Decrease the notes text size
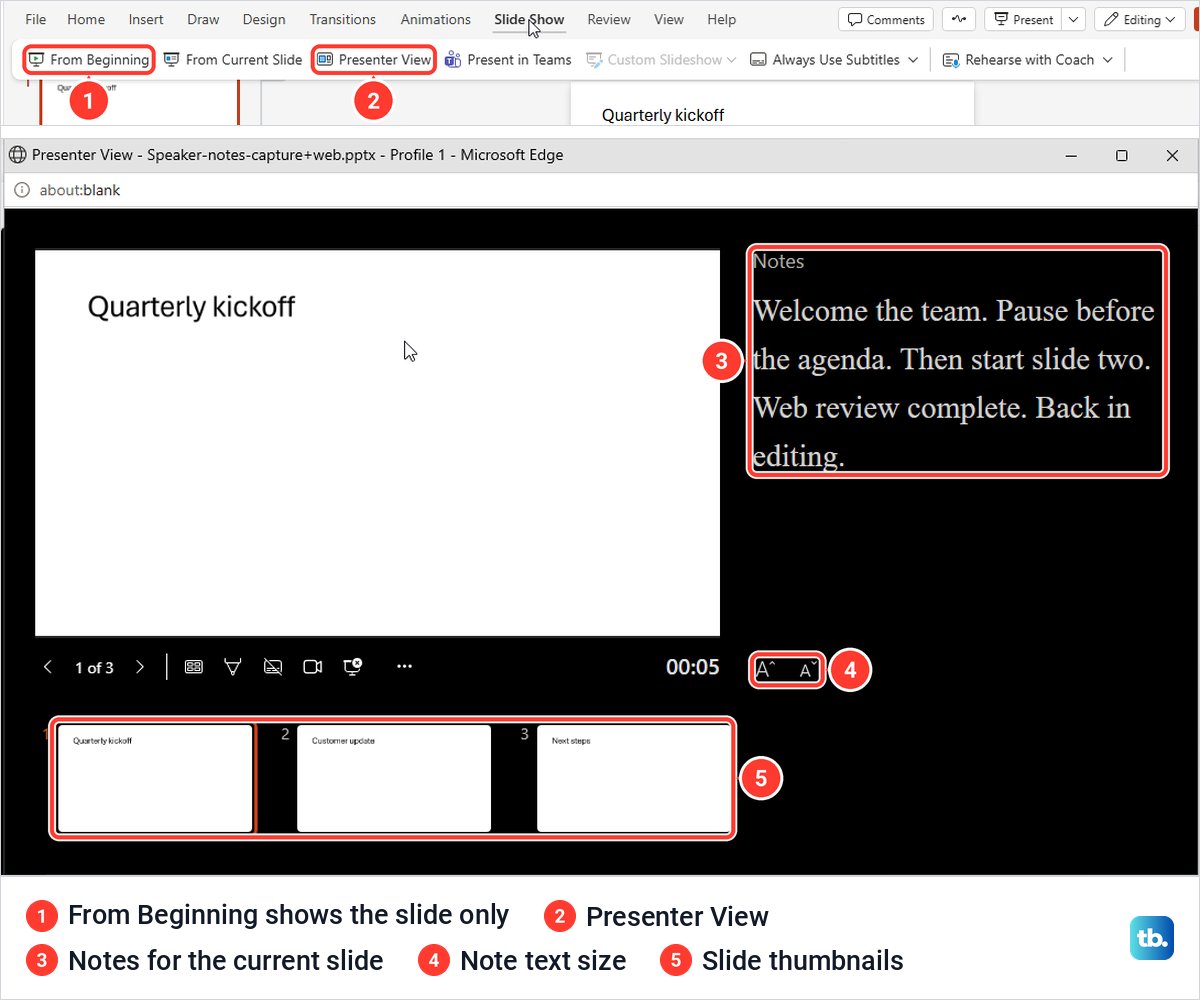This screenshot has height=1000, width=1200. [809, 670]
